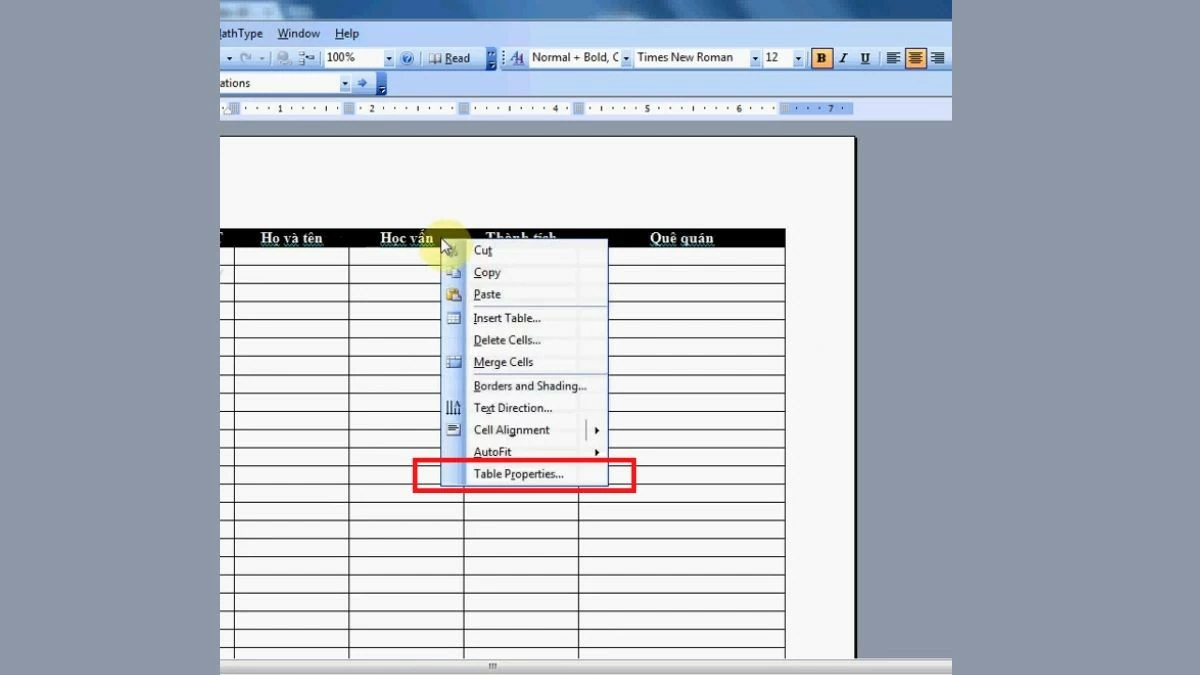
Task: Toggle Italic formatting
Action: (x=844, y=58)
